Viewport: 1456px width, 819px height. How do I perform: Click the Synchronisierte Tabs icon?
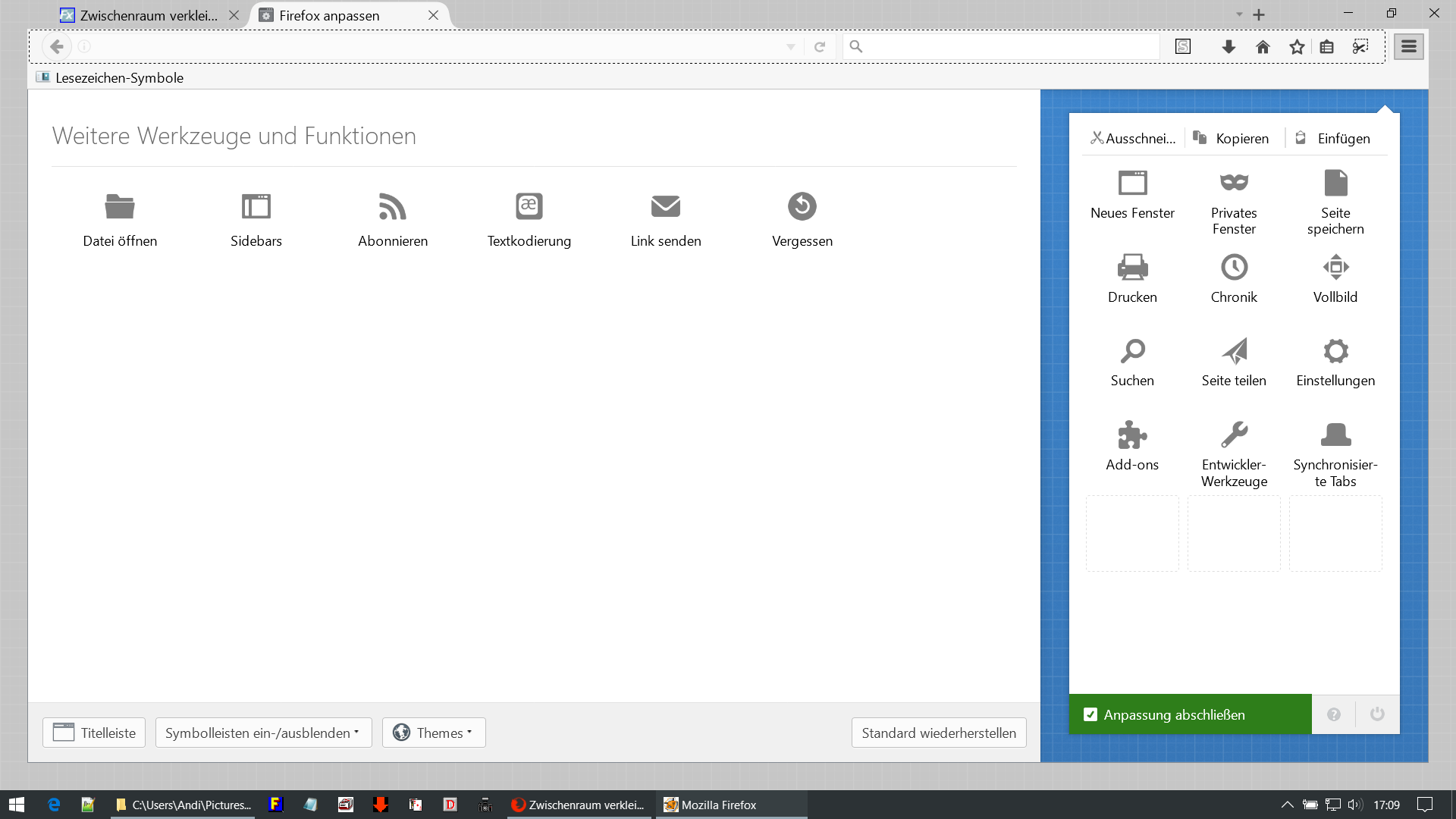click(x=1335, y=435)
